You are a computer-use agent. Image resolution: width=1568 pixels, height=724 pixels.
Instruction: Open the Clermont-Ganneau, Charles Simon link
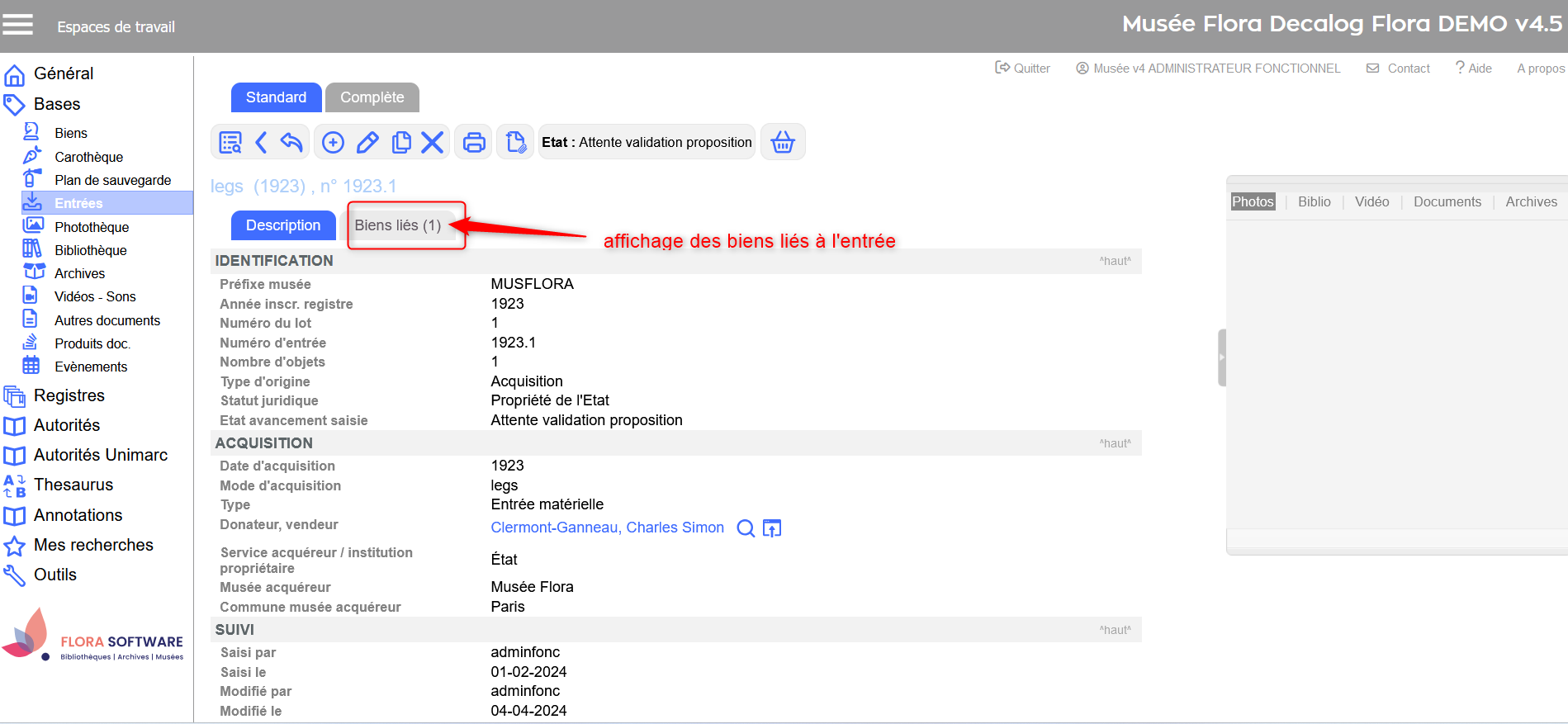click(607, 528)
